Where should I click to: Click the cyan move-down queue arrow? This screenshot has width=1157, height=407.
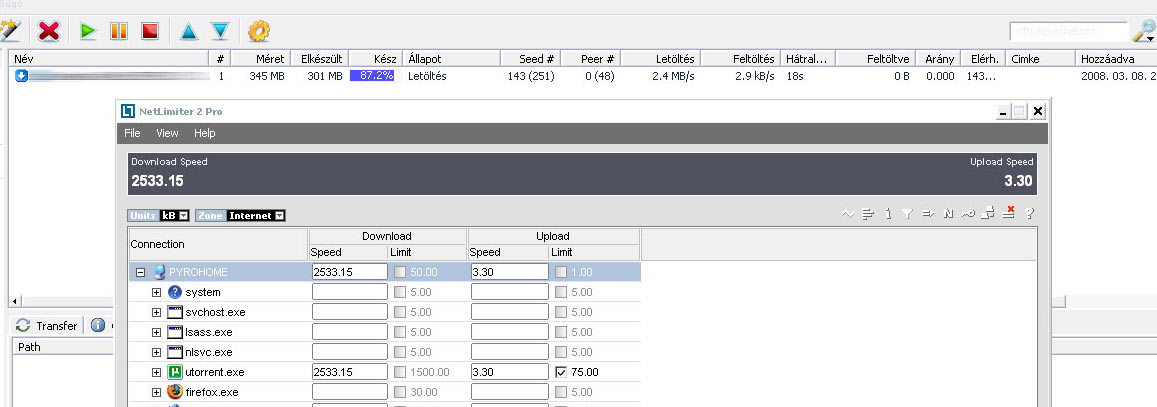tap(220, 31)
